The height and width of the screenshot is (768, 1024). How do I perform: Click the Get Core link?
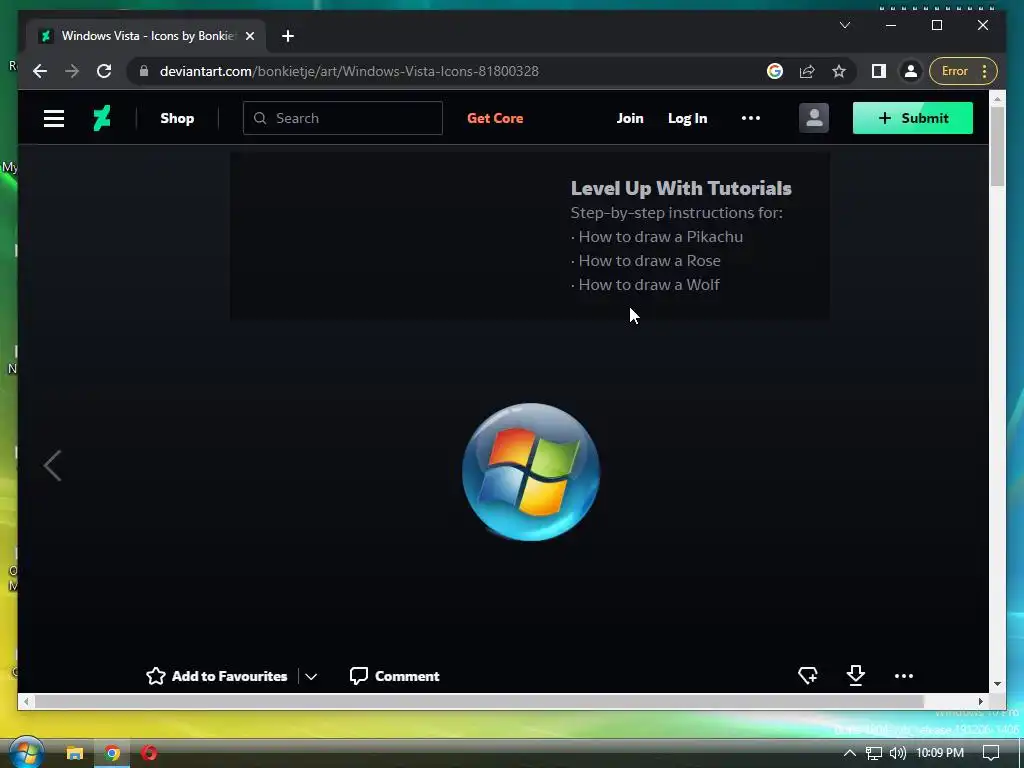pos(495,118)
